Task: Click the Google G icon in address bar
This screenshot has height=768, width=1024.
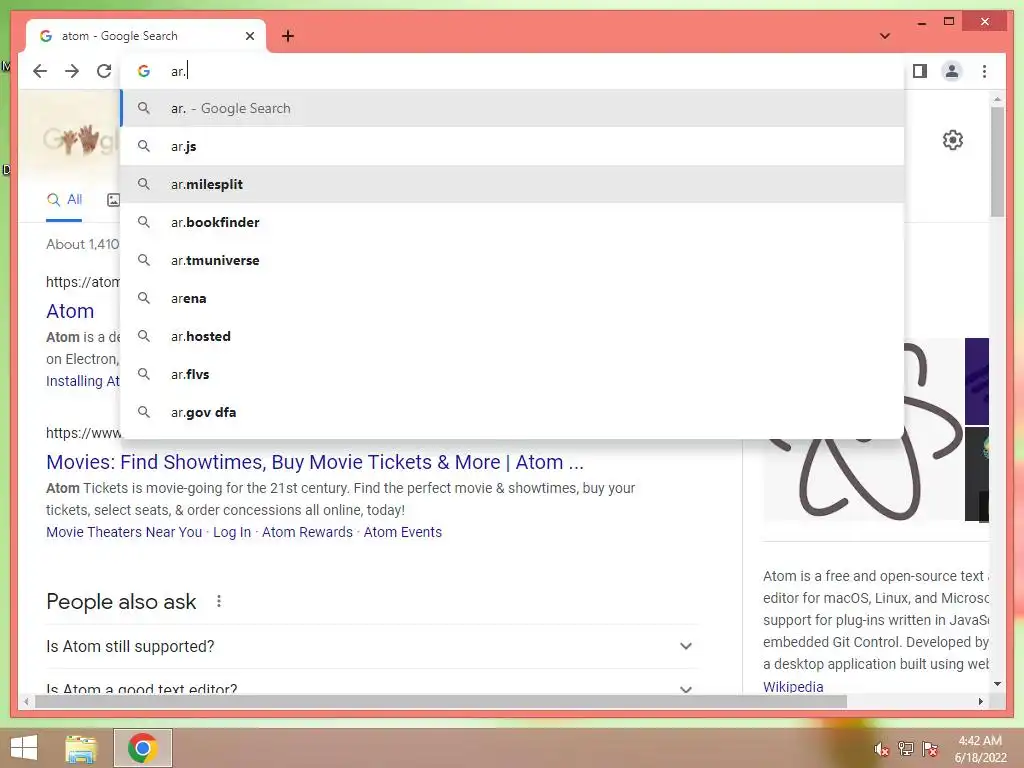Action: click(x=144, y=71)
